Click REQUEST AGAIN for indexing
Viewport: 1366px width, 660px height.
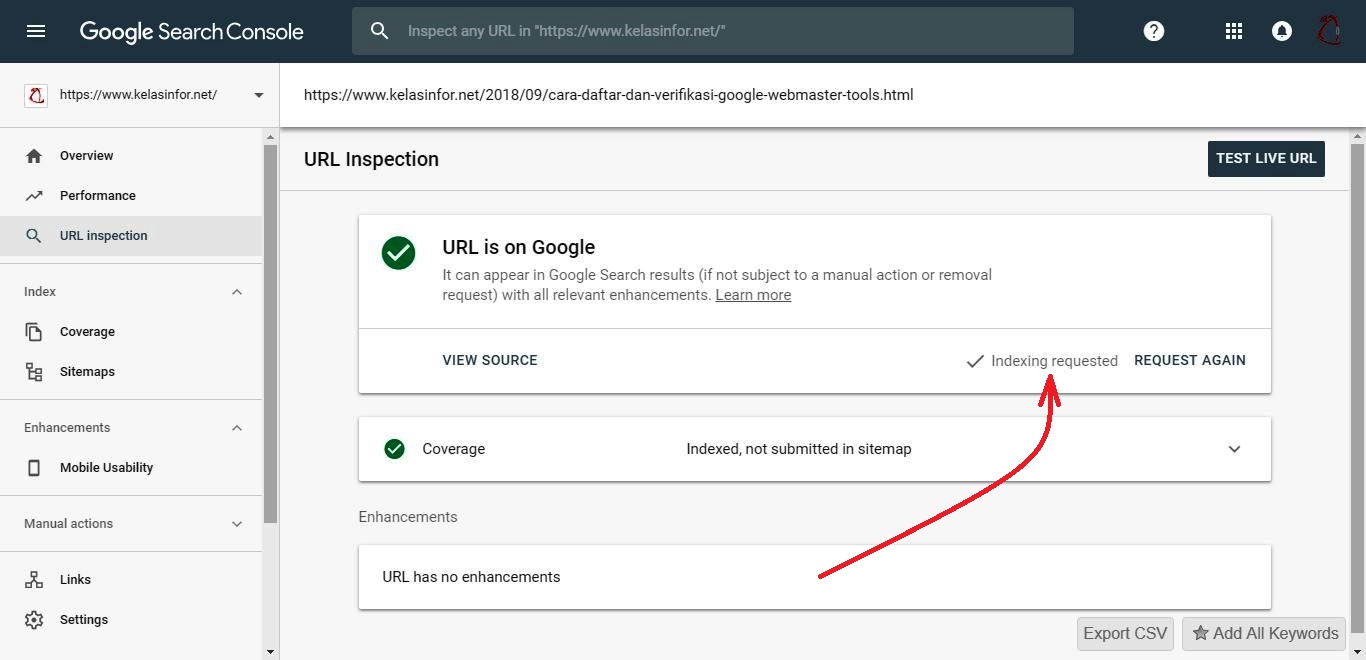coord(1190,361)
